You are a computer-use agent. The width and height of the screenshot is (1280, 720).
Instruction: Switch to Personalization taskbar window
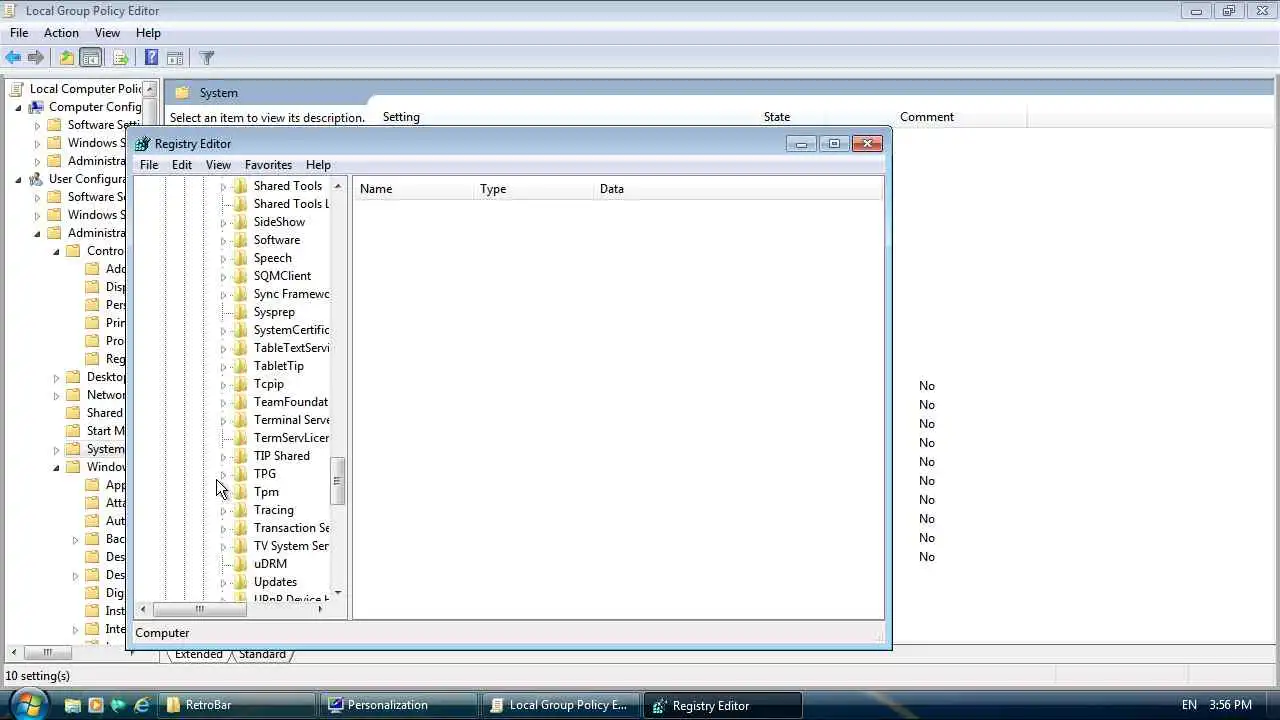(400, 705)
